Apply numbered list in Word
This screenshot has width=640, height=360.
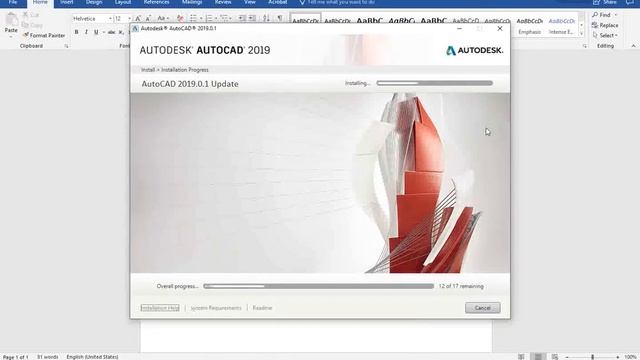[209, 18]
